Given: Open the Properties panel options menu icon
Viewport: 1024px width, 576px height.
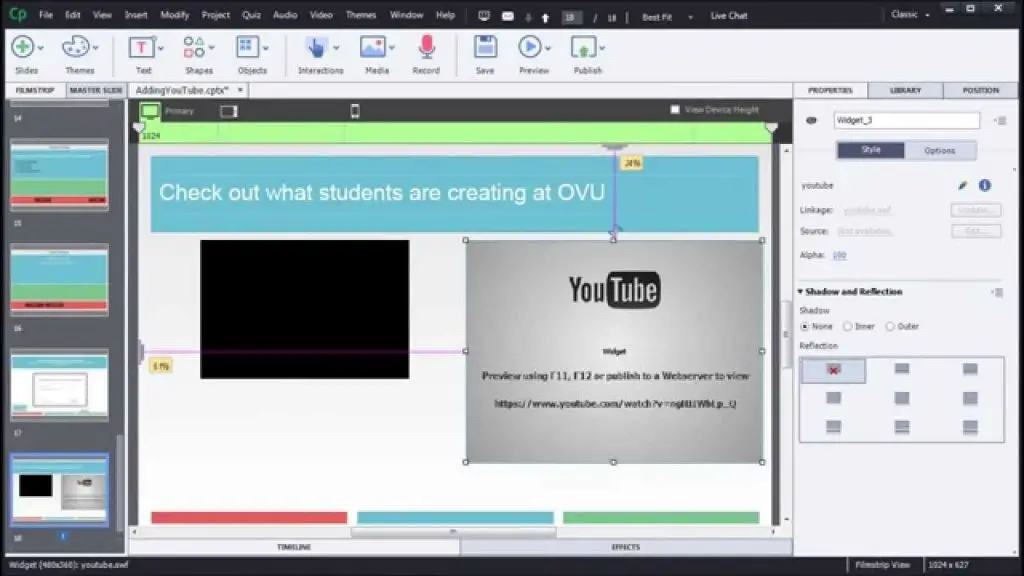Looking at the screenshot, I should (x=1000, y=120).
